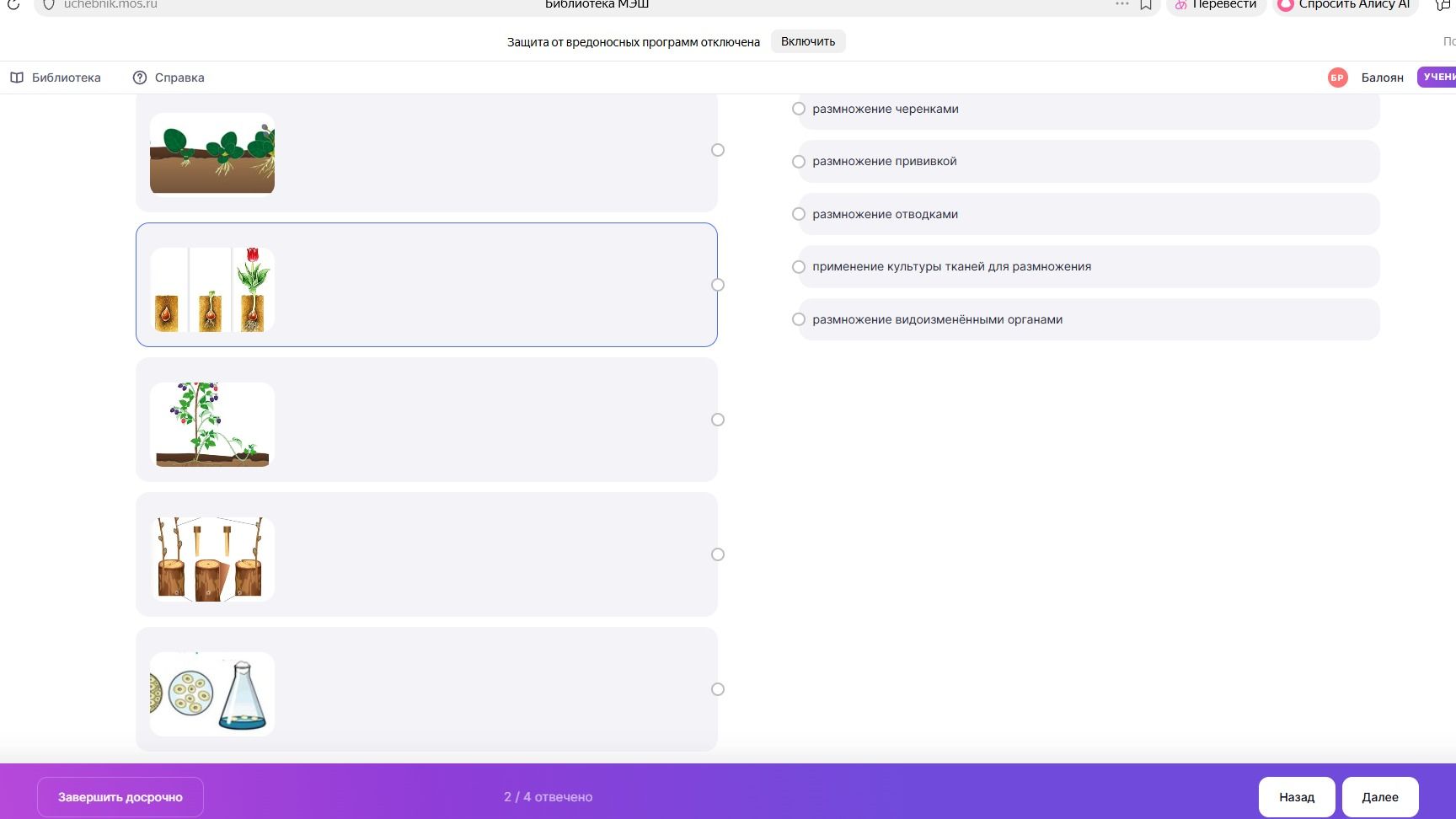Click the 2 / 4 отвечено progress text

point(549,797)
